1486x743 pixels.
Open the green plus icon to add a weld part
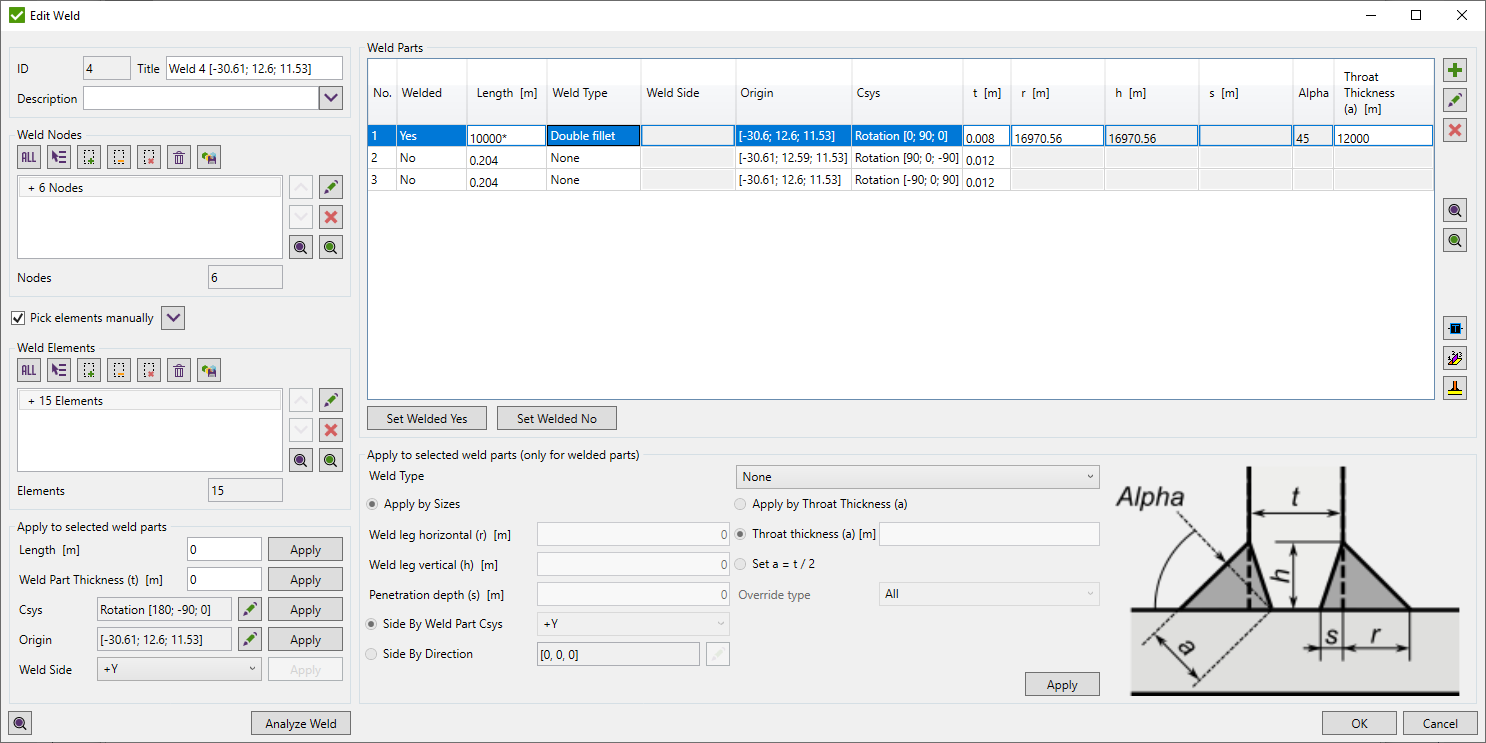tap(1455, 70)
